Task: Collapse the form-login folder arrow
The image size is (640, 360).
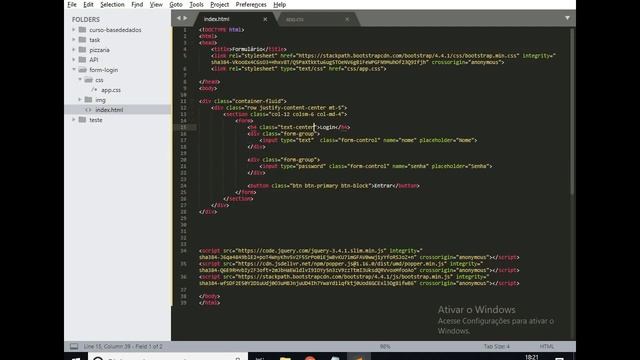Action: pyautogui.click(x=74, y=70)
